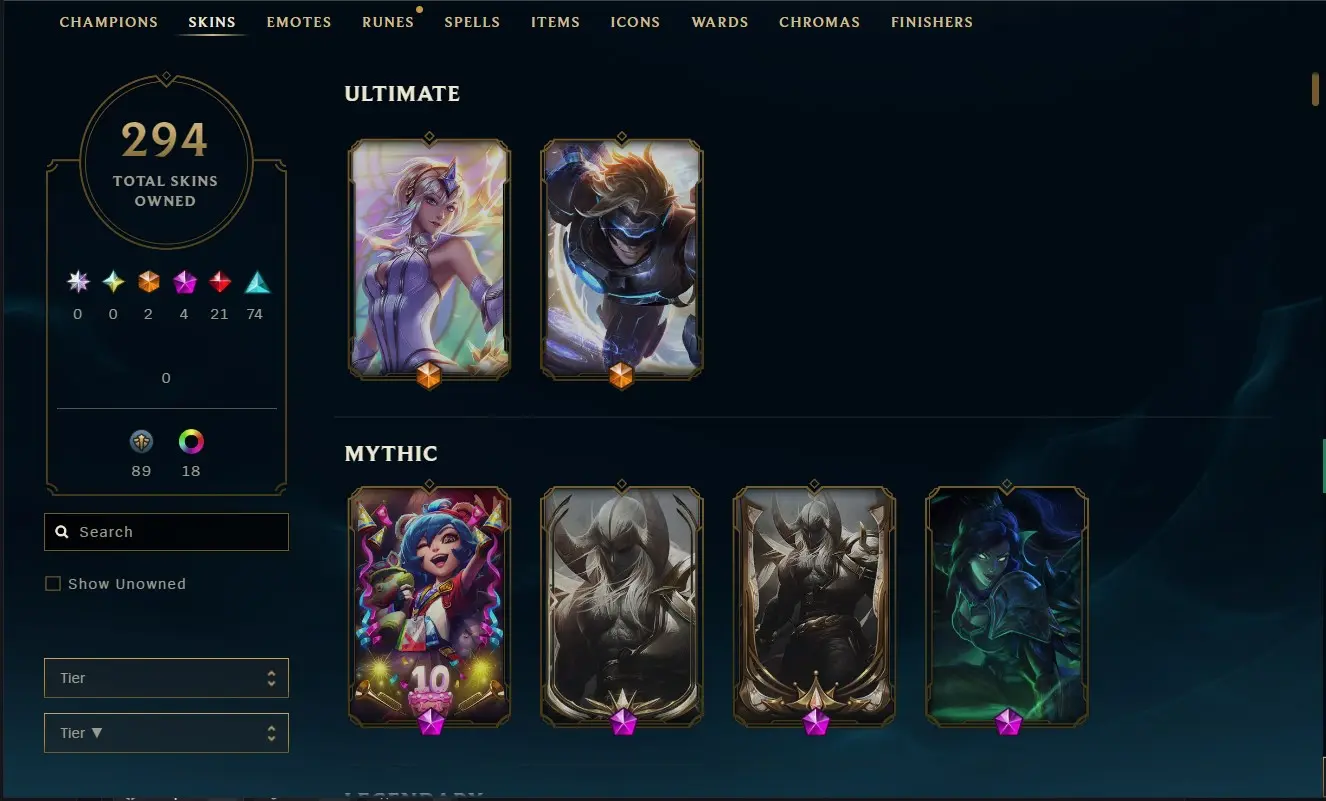Click the magenta Mythic tier gem icon
The height and width of the screenshot is (801, 1326).
(x=185, y=282)
